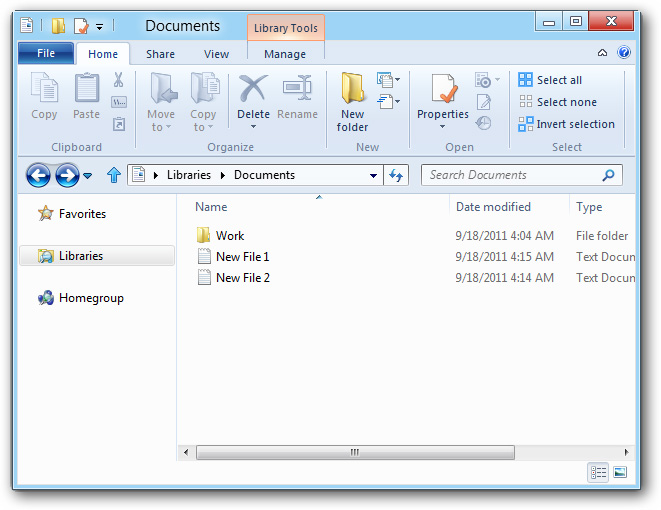Image resolution: width=661 pixels, height=510 pixels.
Task: Click Invert selection
Action: pyautogui.click(x=567, y=124)
